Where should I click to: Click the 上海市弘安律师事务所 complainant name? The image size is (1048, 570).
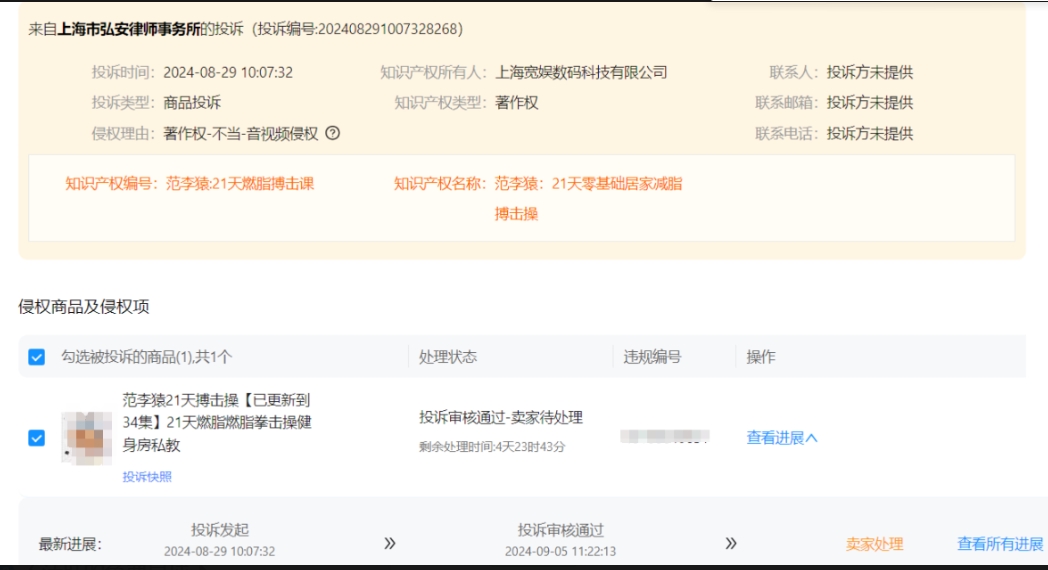pyautogui.click(x=129, y=29)
